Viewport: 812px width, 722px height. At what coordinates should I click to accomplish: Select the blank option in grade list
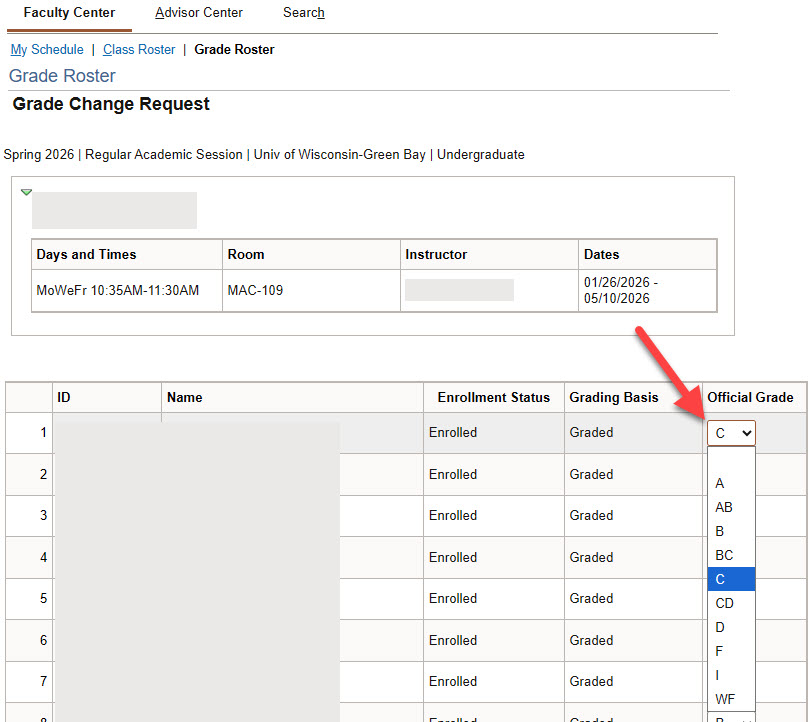pyautogui.click(x=731, y=459)
